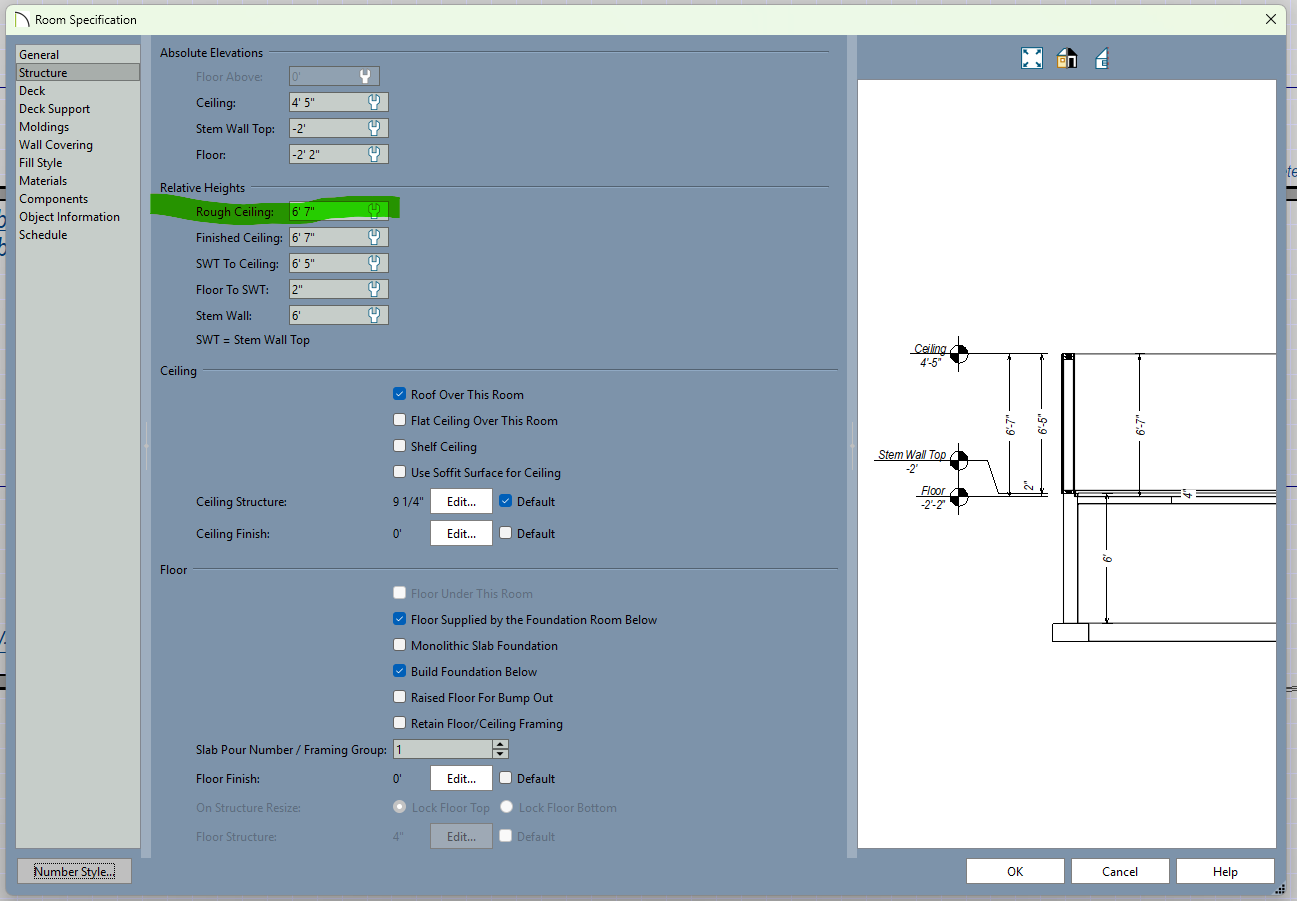Increase Slab Pour Number with up arrow
The width and height of the screenshot is (1297, 901).
(x=501, y=744)
